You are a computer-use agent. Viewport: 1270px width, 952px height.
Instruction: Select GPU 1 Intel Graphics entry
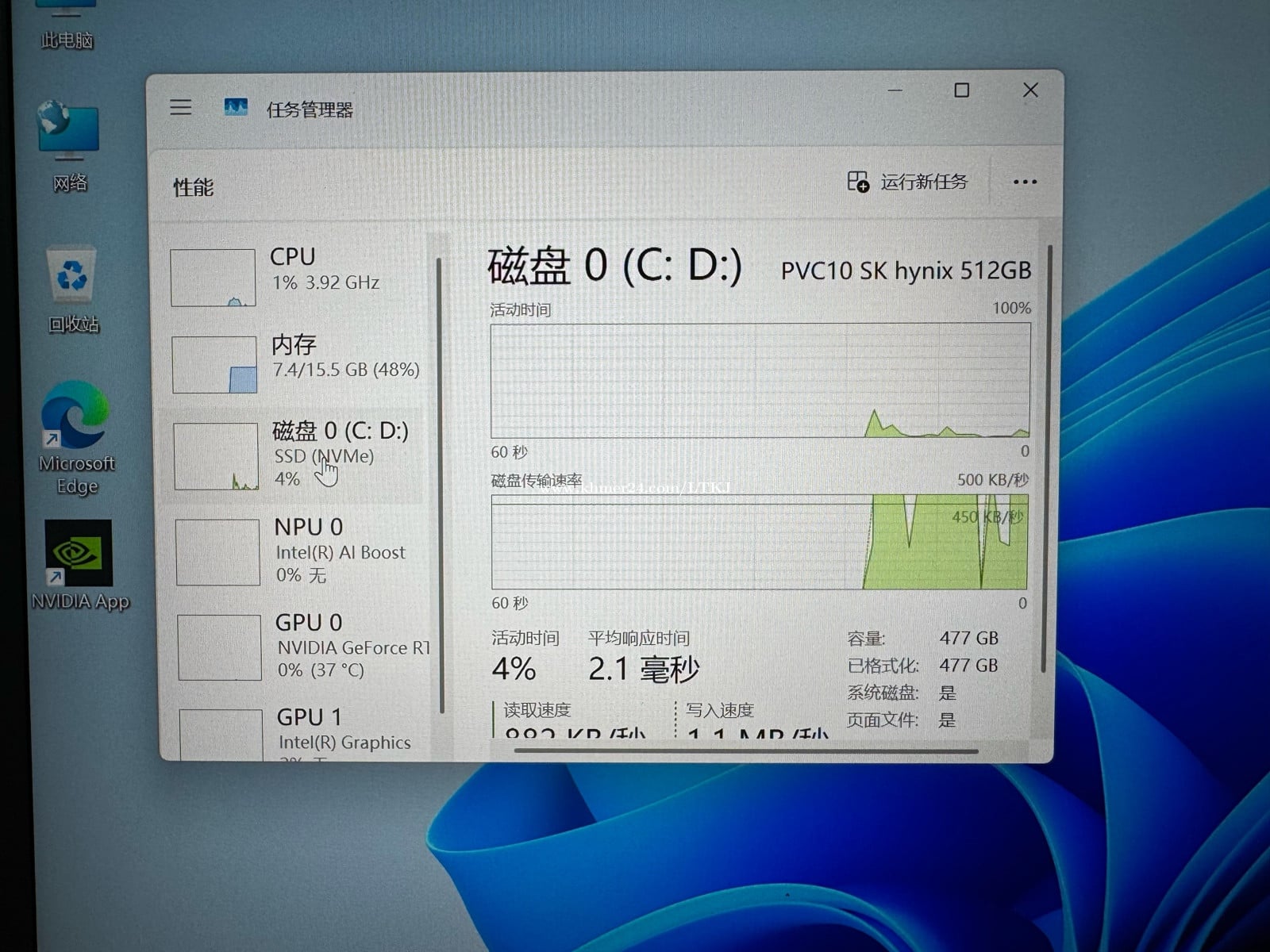coord(302,733)
